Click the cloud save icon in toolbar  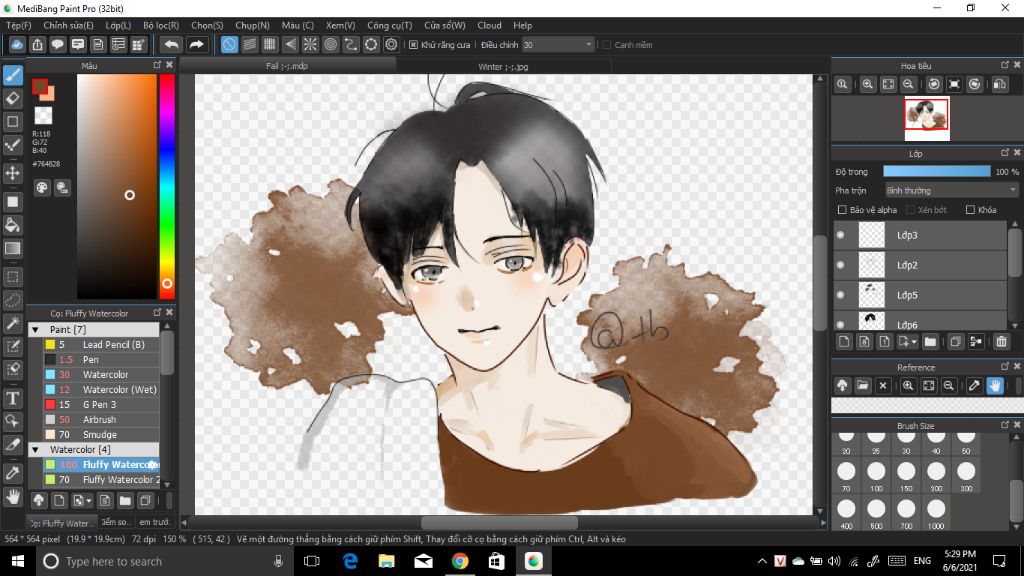click(17, 44)
